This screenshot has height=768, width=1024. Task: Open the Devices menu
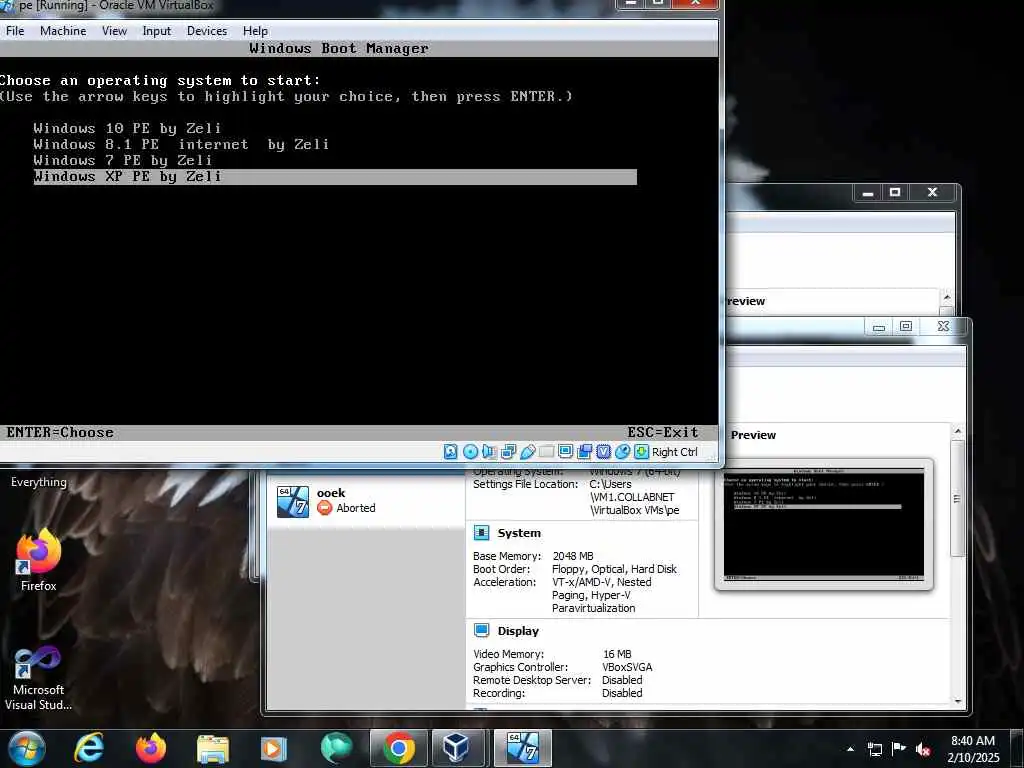point(207,31)
